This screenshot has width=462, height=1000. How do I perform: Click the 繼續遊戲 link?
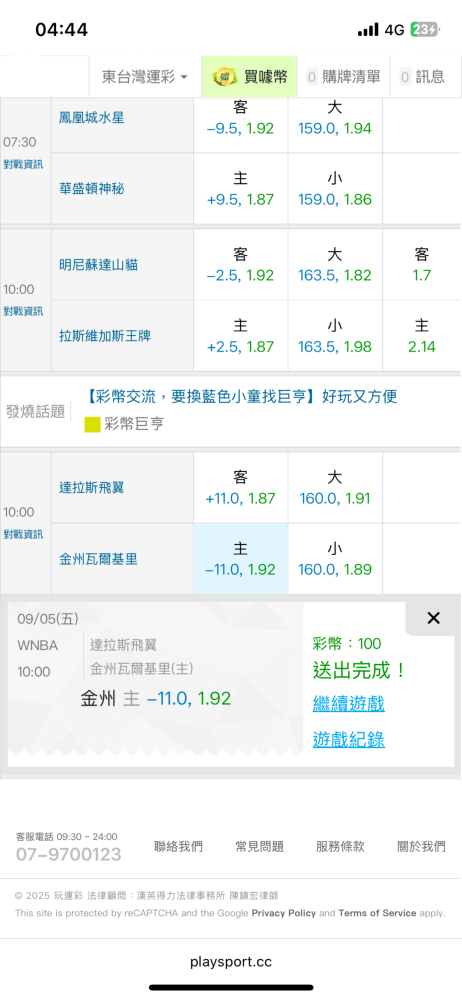(348, 704)
